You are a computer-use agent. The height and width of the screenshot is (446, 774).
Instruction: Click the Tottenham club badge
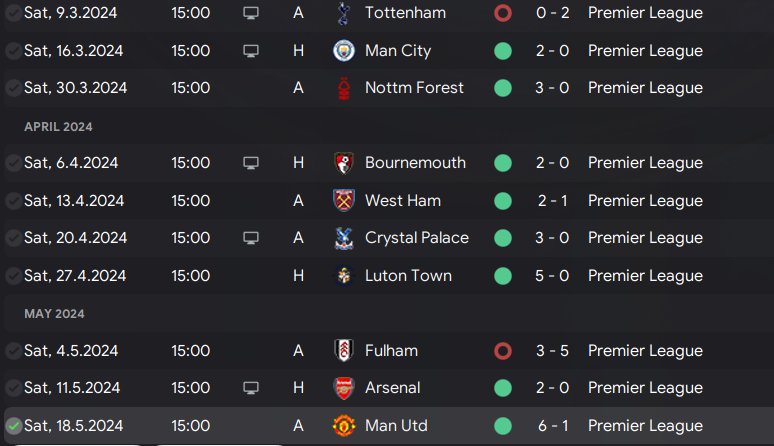[344, 13]
